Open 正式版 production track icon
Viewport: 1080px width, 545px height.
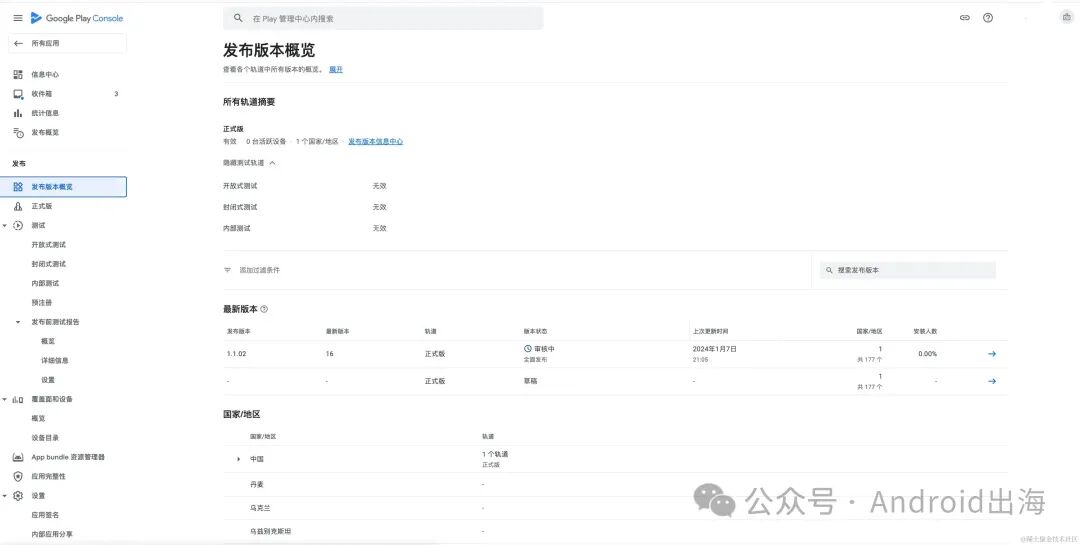18,206
